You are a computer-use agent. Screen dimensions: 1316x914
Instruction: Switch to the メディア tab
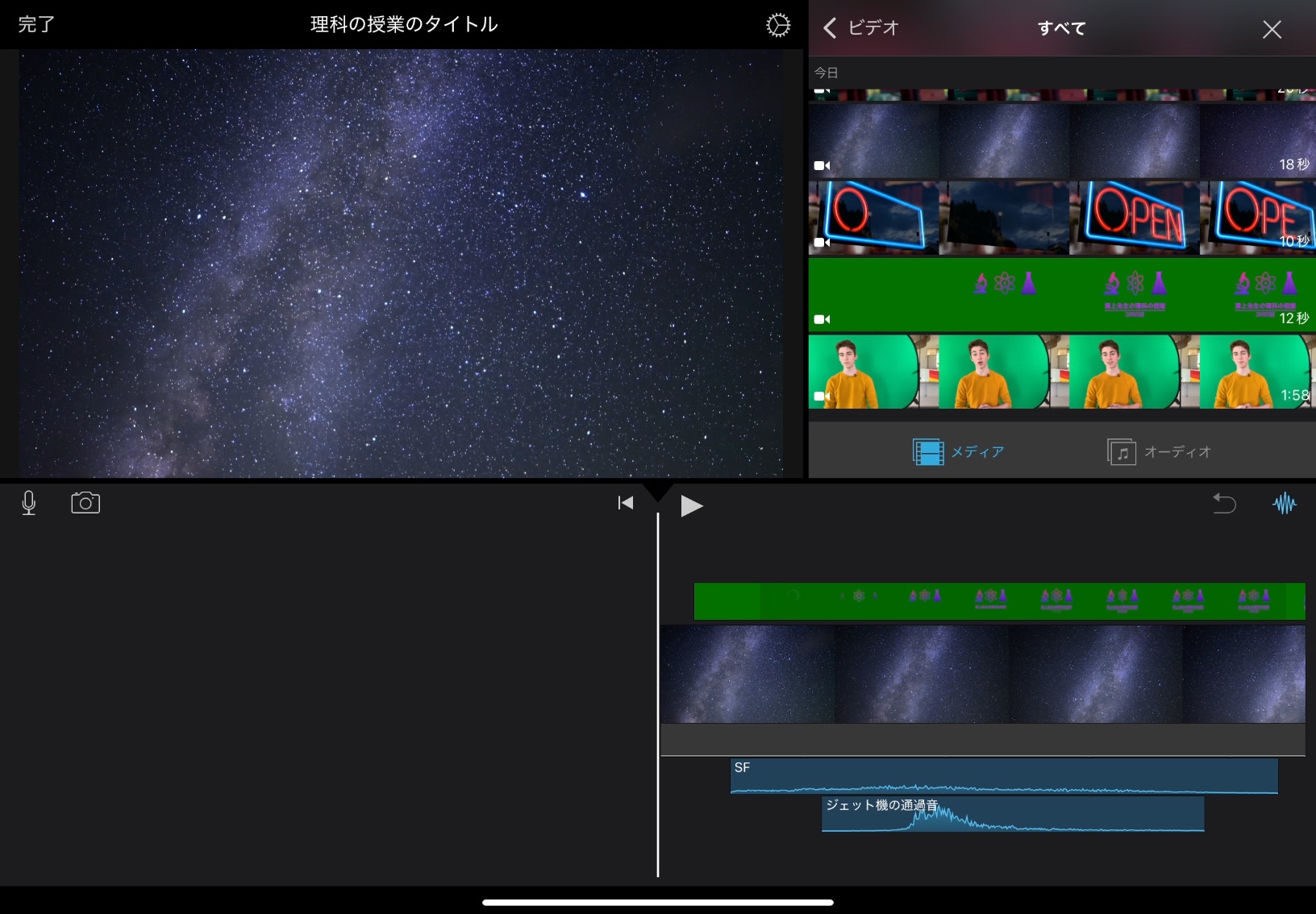click(x=959, y=452)
